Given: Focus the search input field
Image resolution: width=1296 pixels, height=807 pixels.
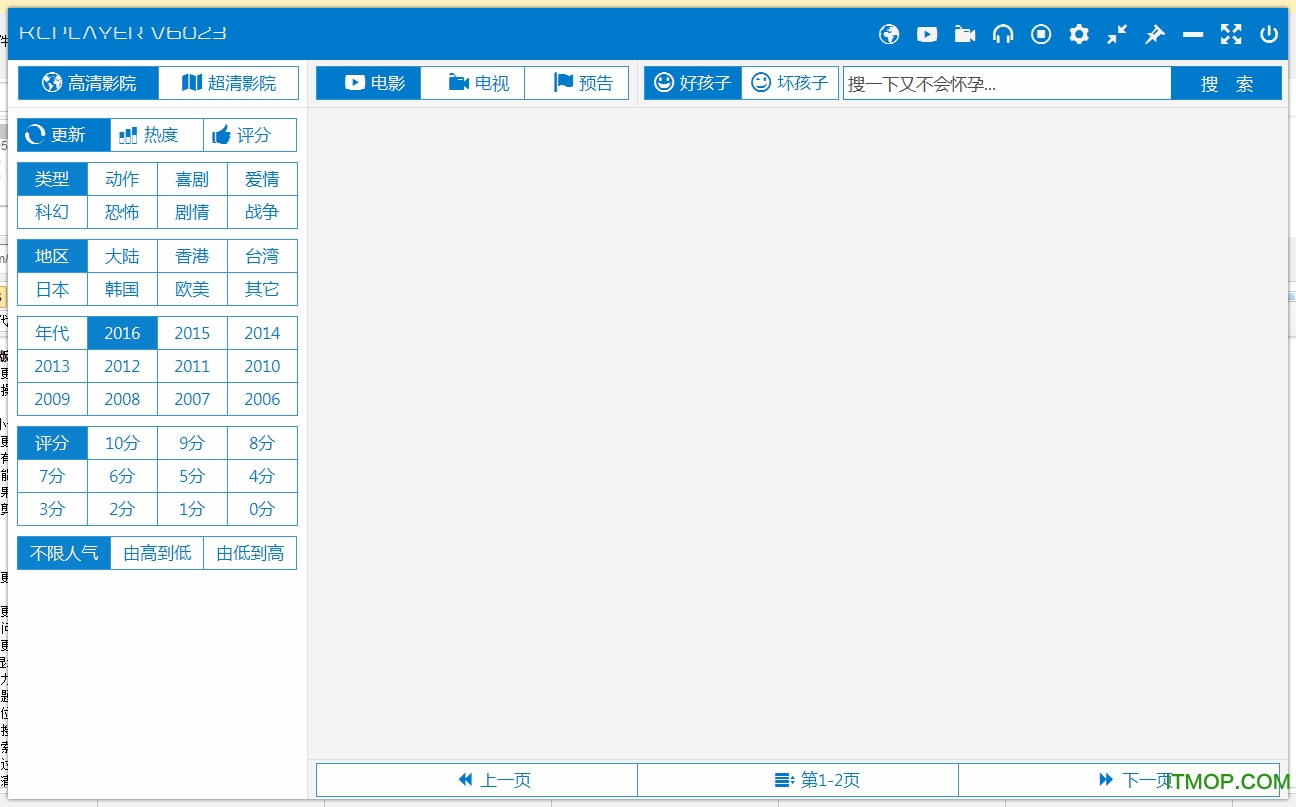Looking at the screenshot, I should click(x=1007, y=83).
